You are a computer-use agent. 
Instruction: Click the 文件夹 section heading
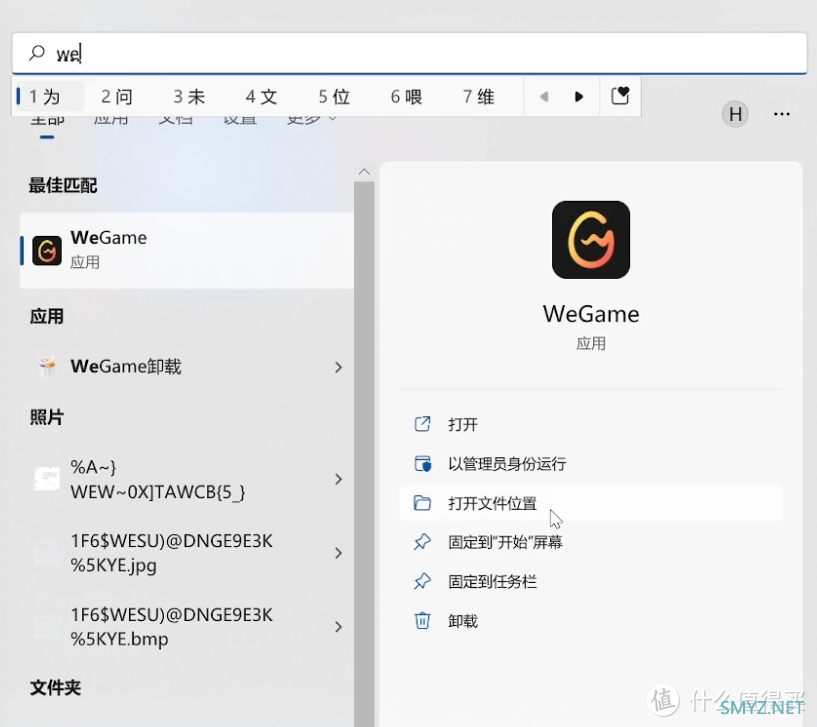55,688
